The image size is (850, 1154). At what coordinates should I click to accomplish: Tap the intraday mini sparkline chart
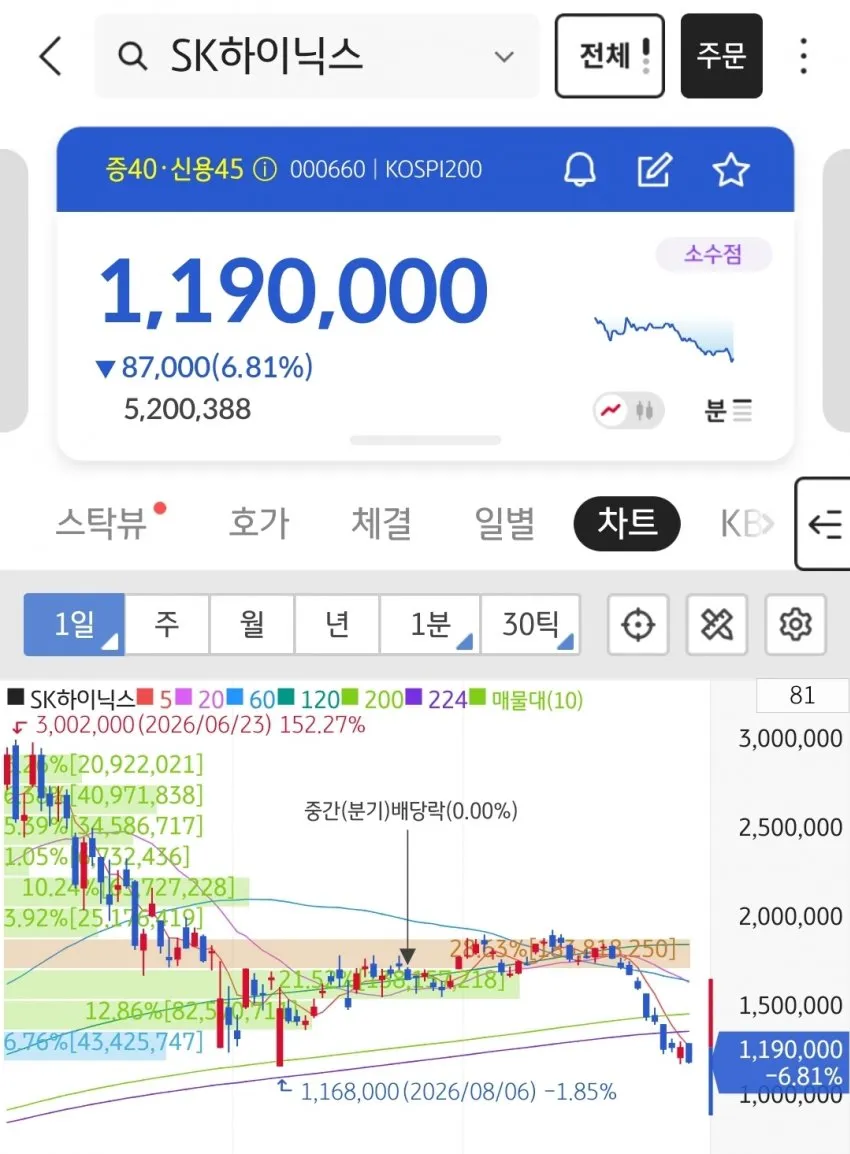[664, 338]
